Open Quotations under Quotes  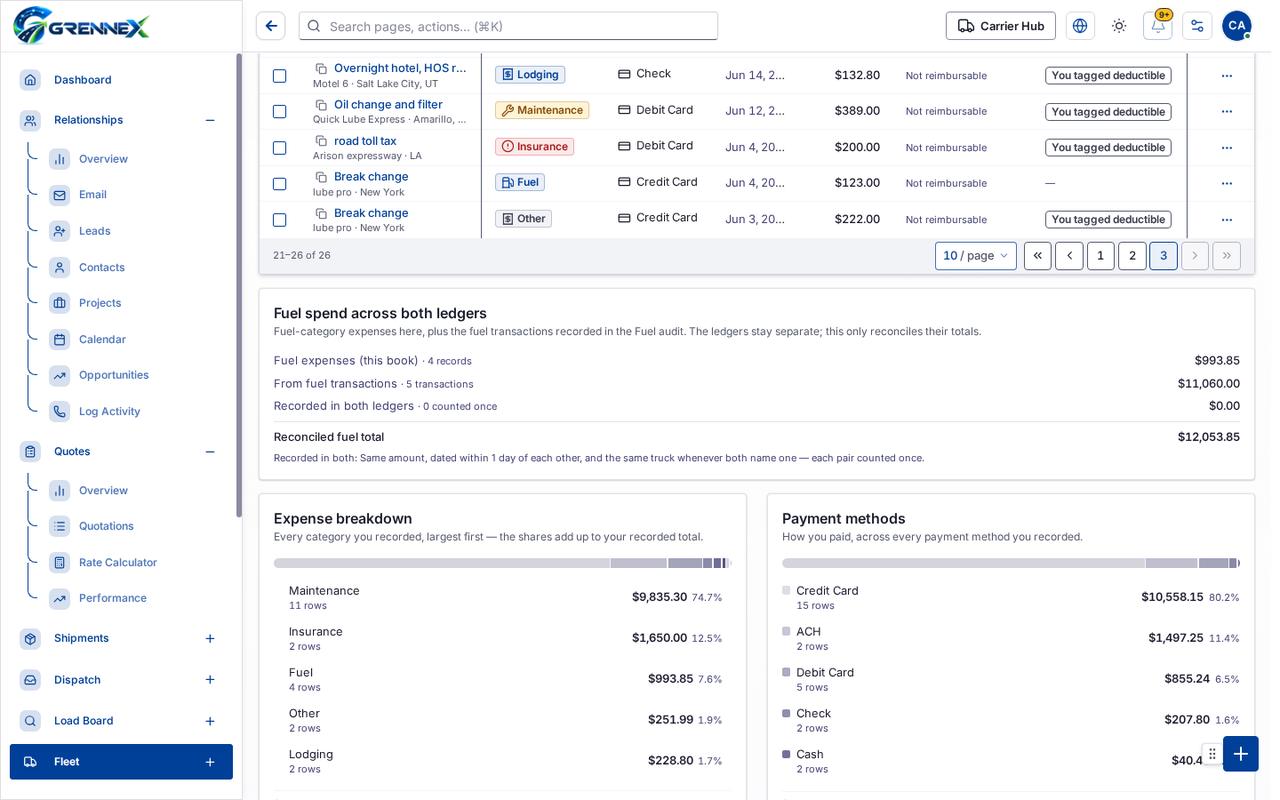click(x=106, y=526)
